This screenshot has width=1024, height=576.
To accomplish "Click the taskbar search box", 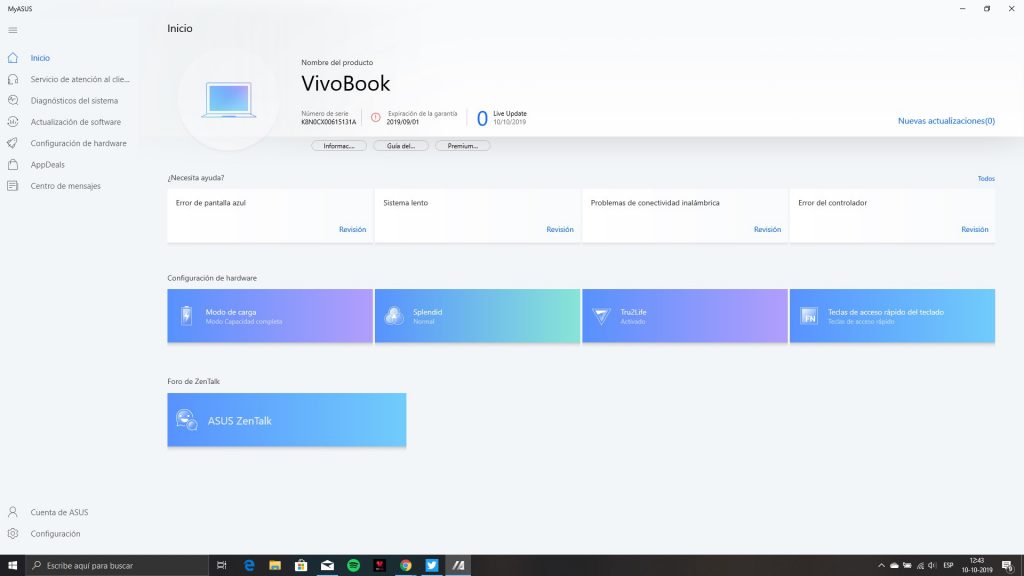I will pyautogui.click(x=117, y=566).
